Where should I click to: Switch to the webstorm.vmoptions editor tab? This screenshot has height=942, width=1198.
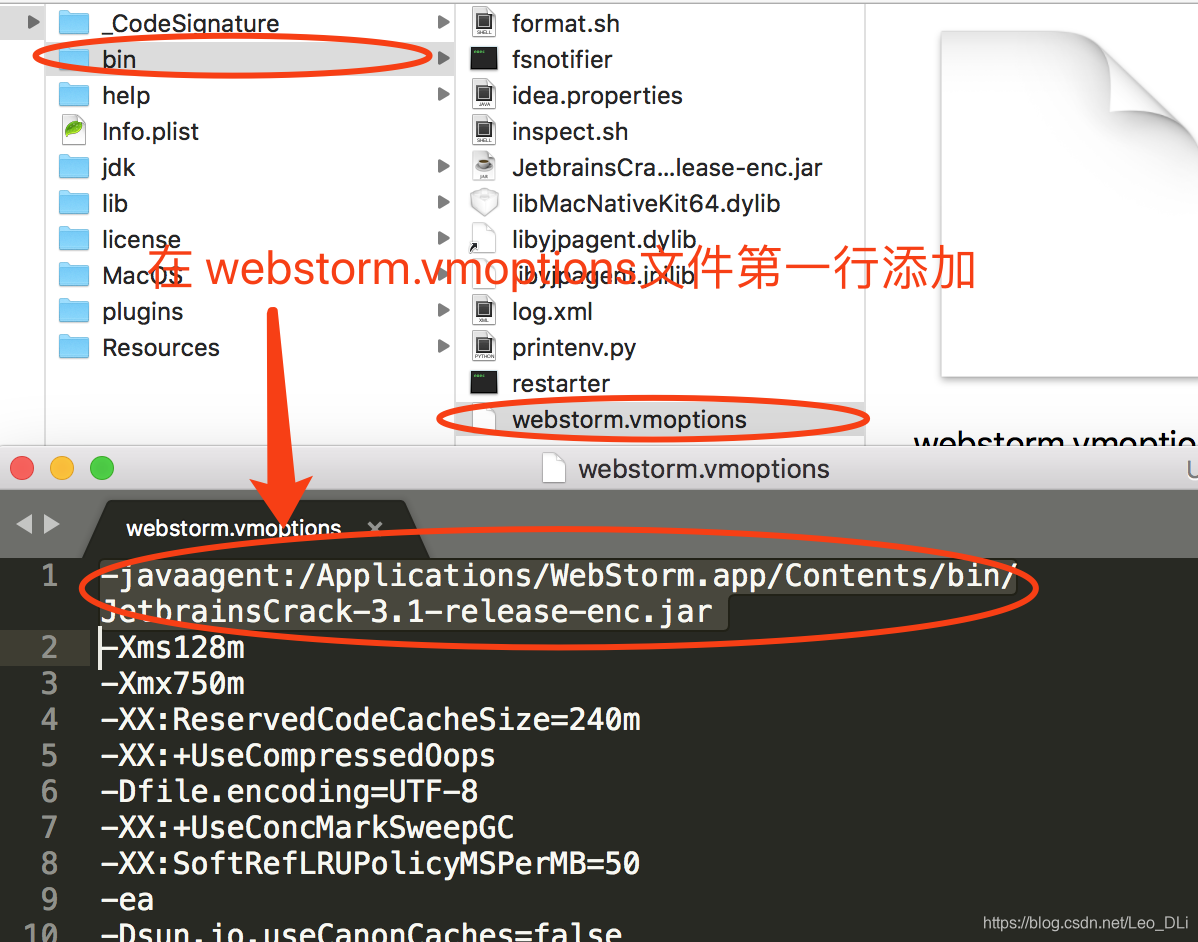[x=233, y=528]
